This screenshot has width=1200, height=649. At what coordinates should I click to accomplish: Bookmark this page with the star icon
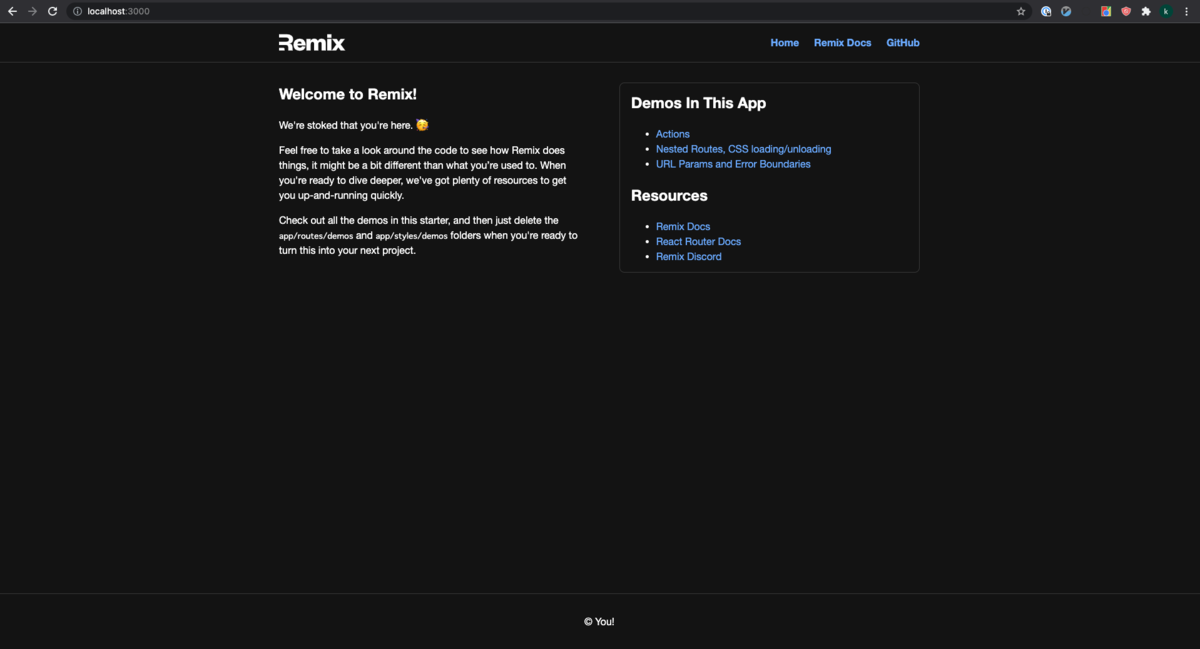pos(1021,11)
